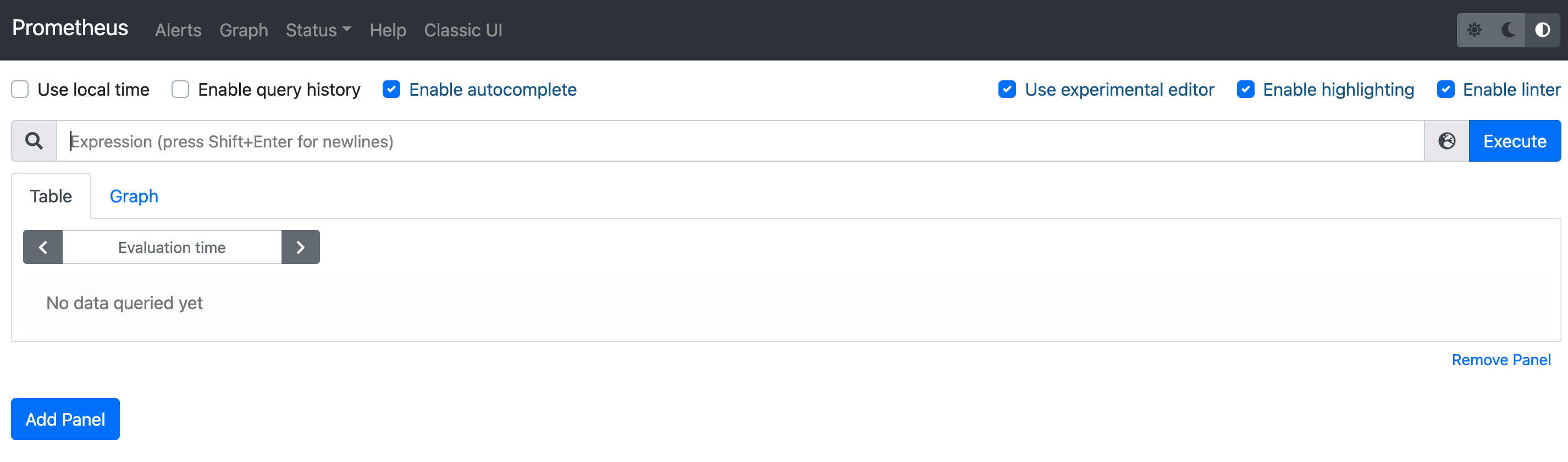Image resolution: width=1568 pixels, height=462 pixels.
Task: Click the Add Panel button
Action: pos(64,419)
